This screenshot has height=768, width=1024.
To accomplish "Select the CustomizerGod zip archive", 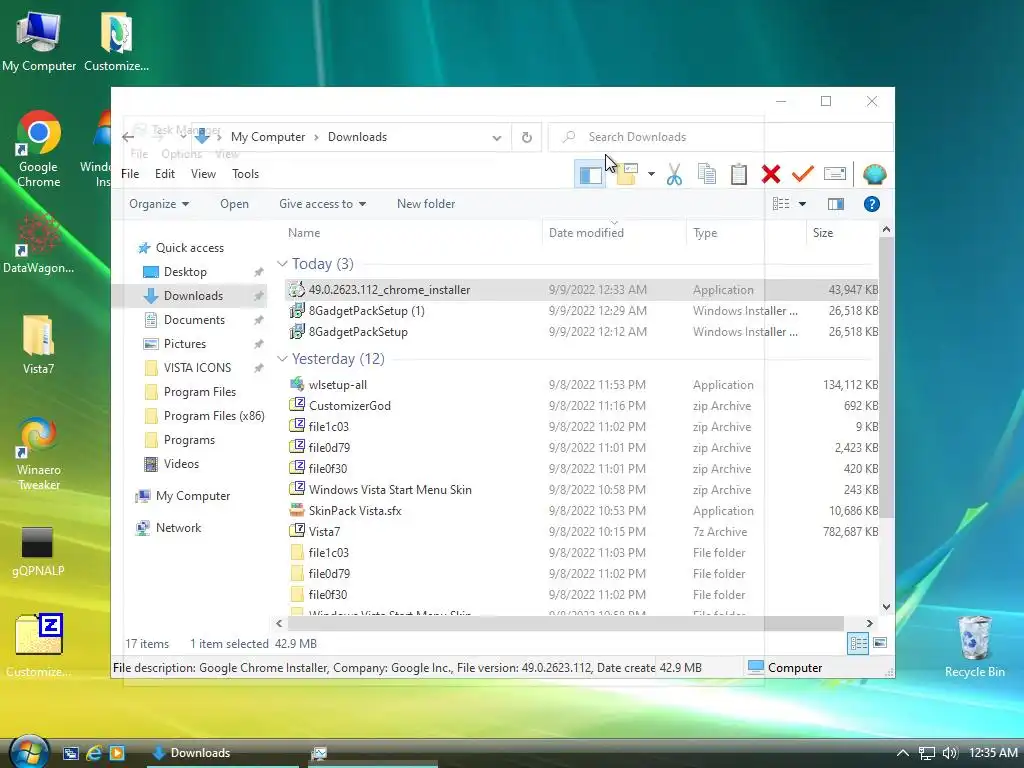I will click(349, 406).
